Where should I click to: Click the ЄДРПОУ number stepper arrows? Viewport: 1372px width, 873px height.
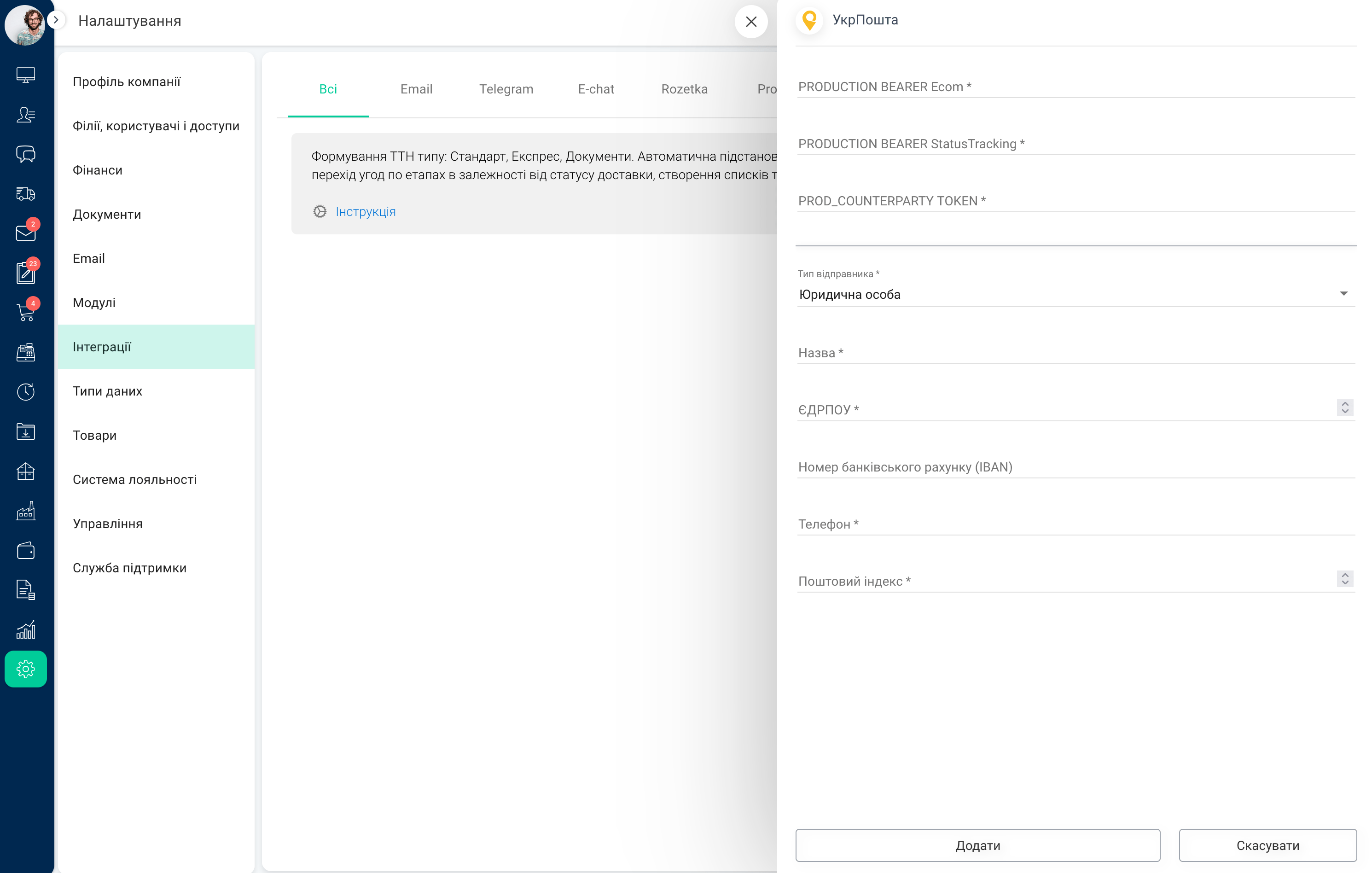1345,407
